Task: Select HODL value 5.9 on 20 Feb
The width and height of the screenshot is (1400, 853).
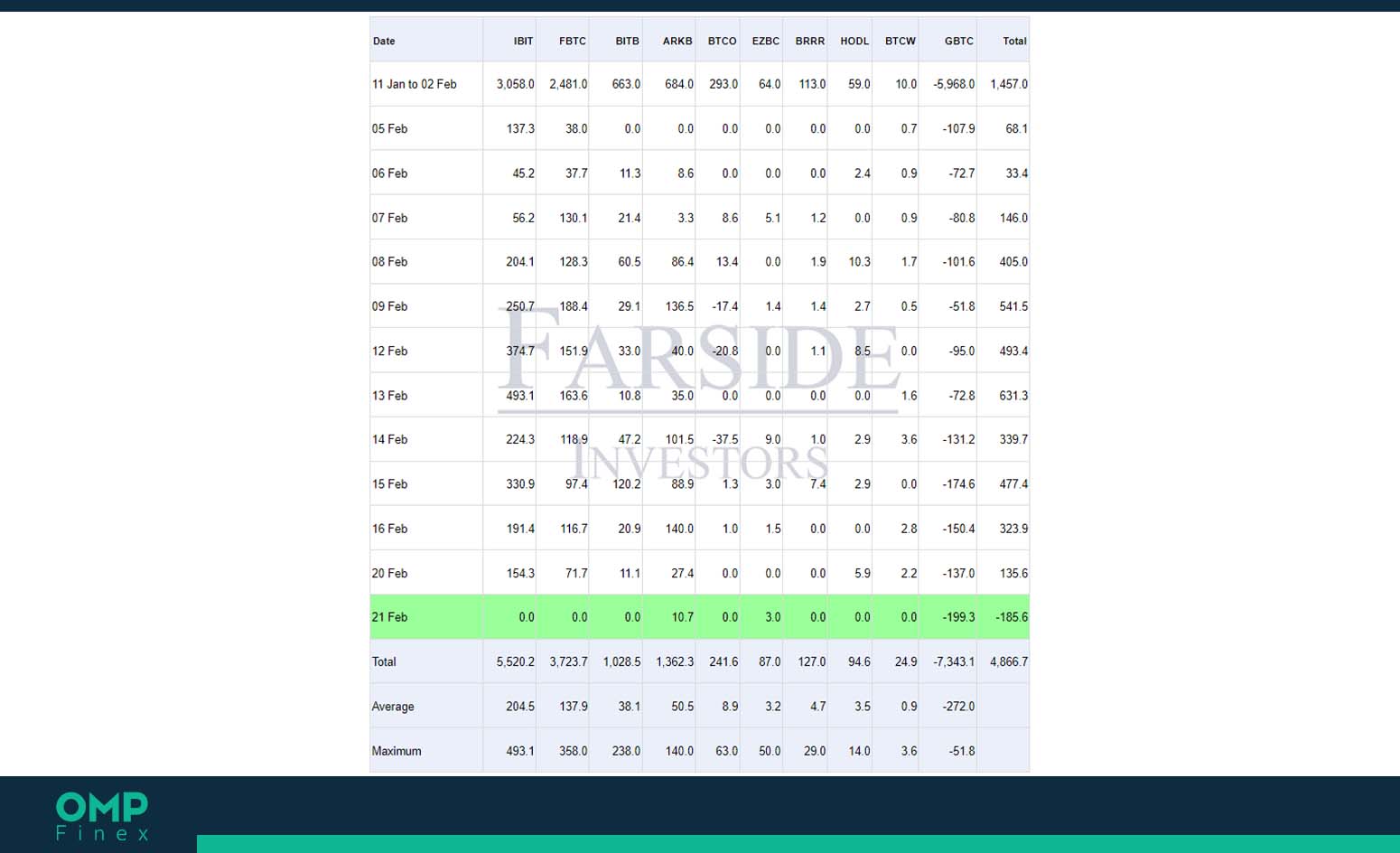Action: point(863,573)
